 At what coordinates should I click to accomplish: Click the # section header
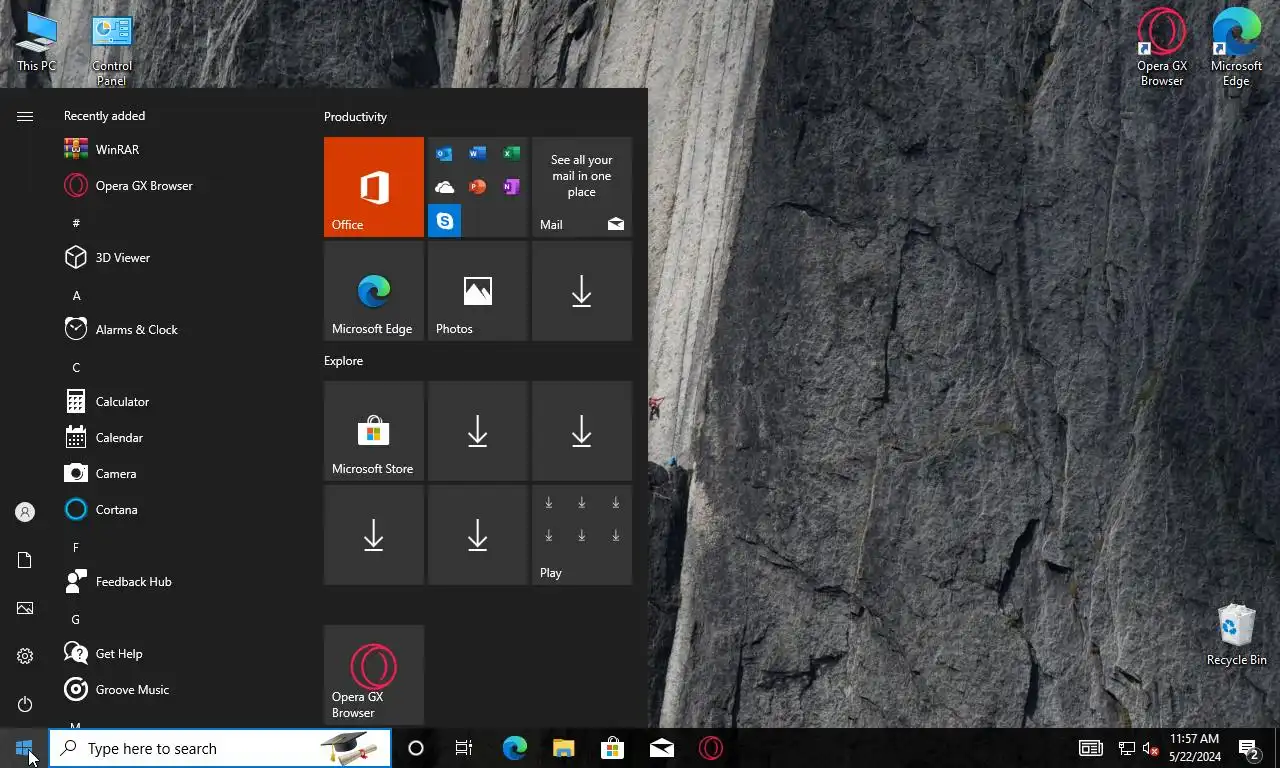(76, 223)
